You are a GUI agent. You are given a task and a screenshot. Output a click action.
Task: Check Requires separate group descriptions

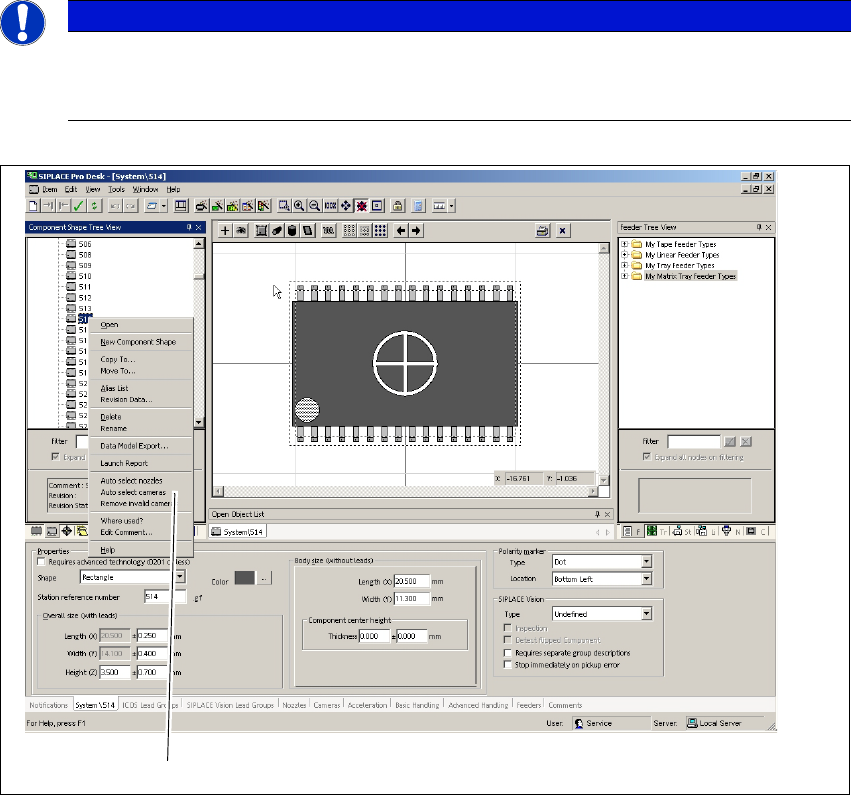[508, 652]
